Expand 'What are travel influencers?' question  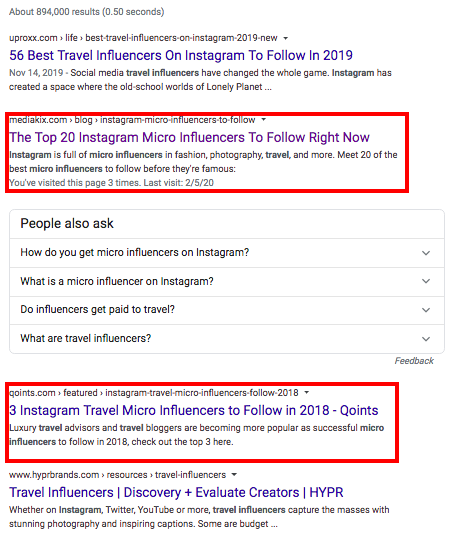click(x=227, y=338)
